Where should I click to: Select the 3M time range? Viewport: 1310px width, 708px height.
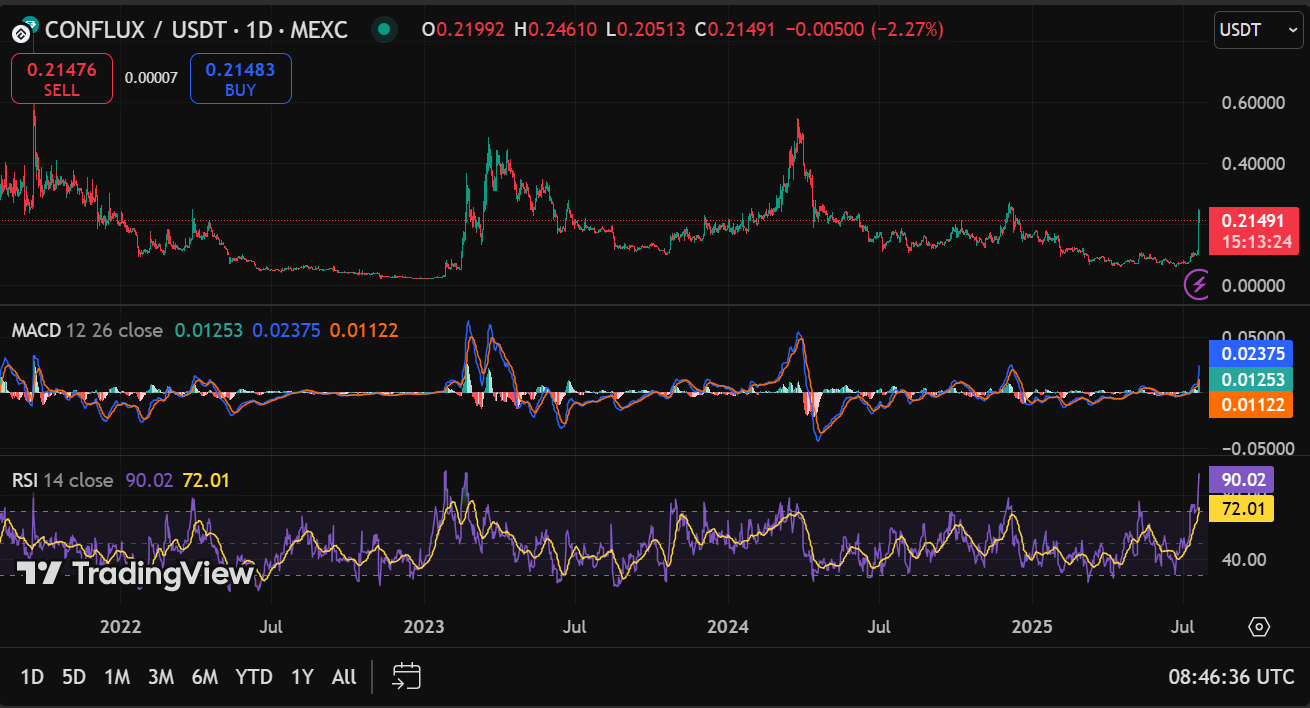[x=161, y=677]
